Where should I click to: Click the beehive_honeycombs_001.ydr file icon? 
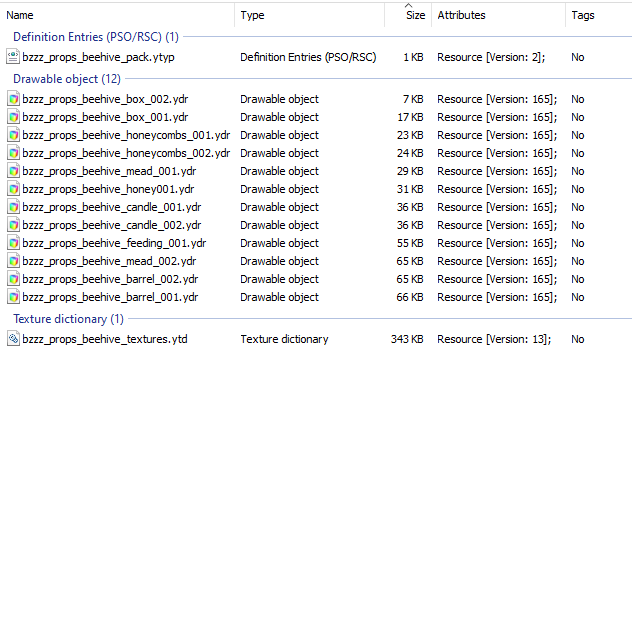13,135
